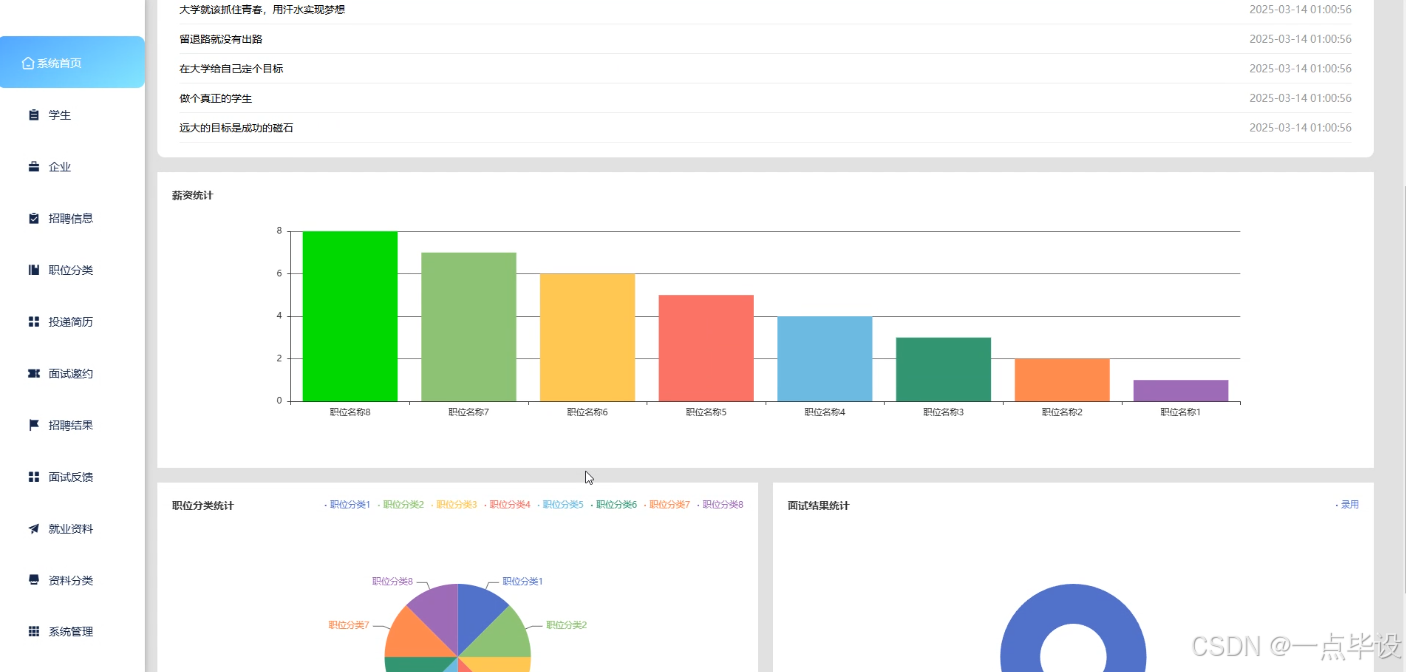
Task: Click the checklist icon beside 招聘信息
Action: 34,218
